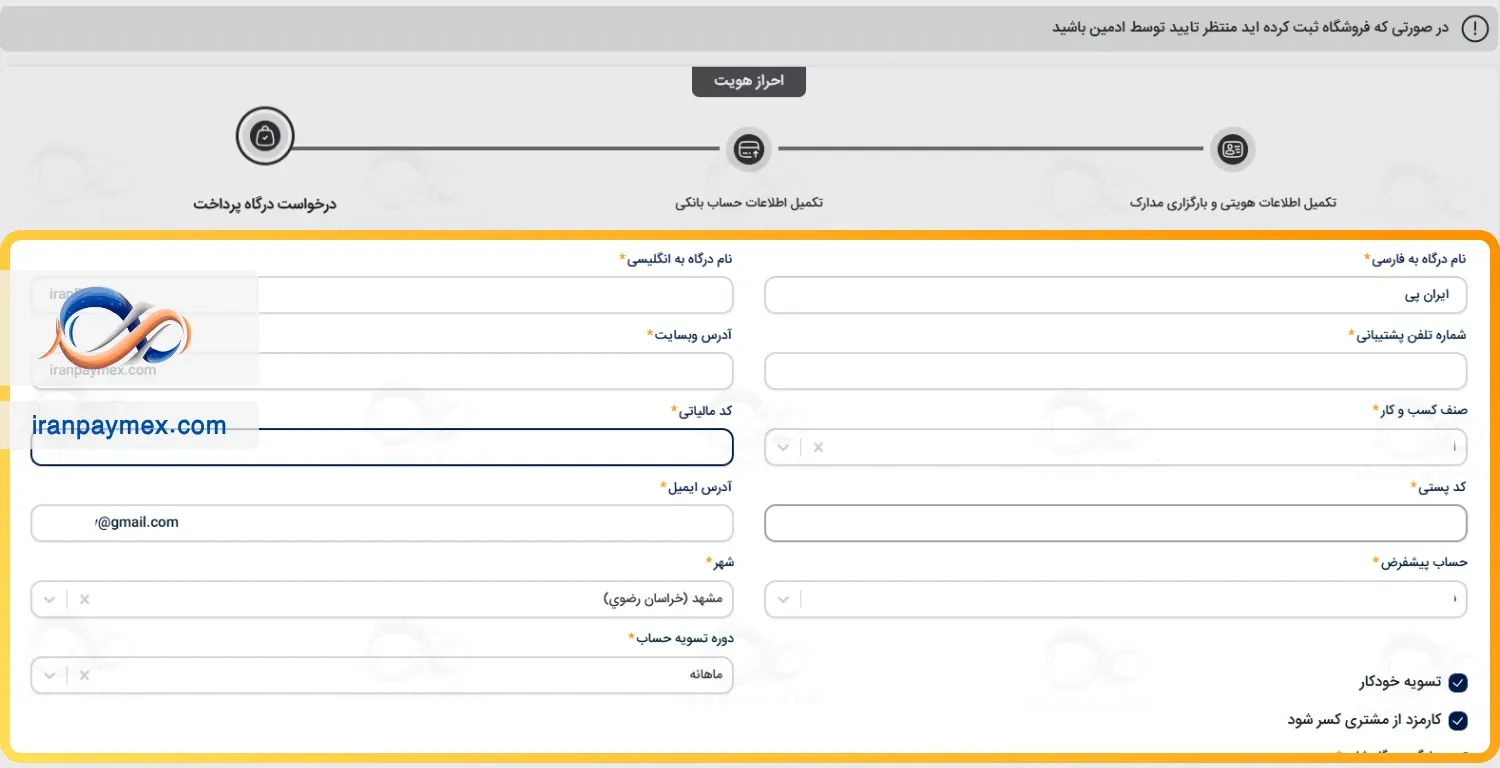Click the warning info icon in top banner

click(x=1475, y=29)
